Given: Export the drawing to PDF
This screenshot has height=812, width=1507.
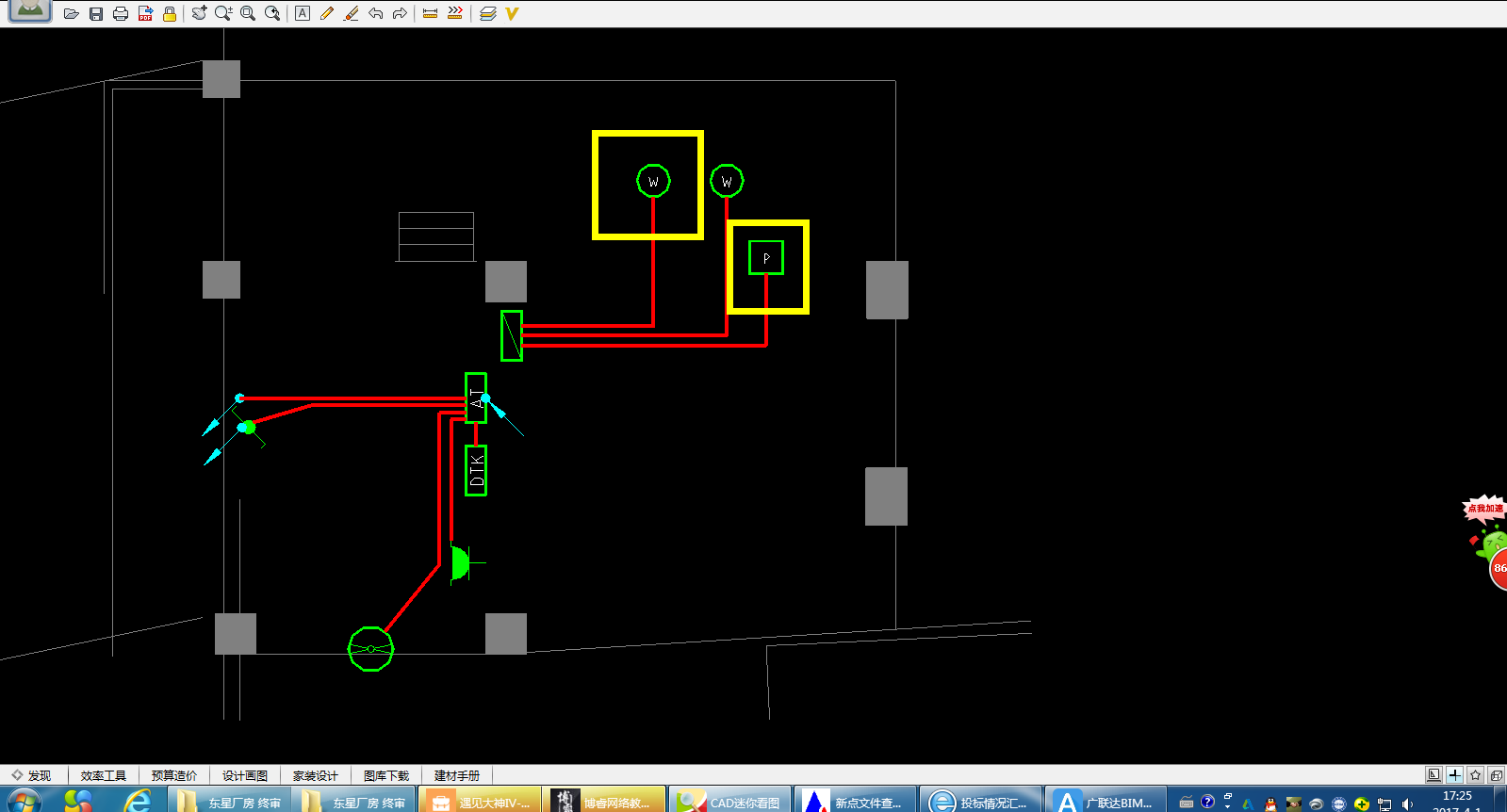Looking at the screenshot, I should pyautogui.click(x=145, y=13).
